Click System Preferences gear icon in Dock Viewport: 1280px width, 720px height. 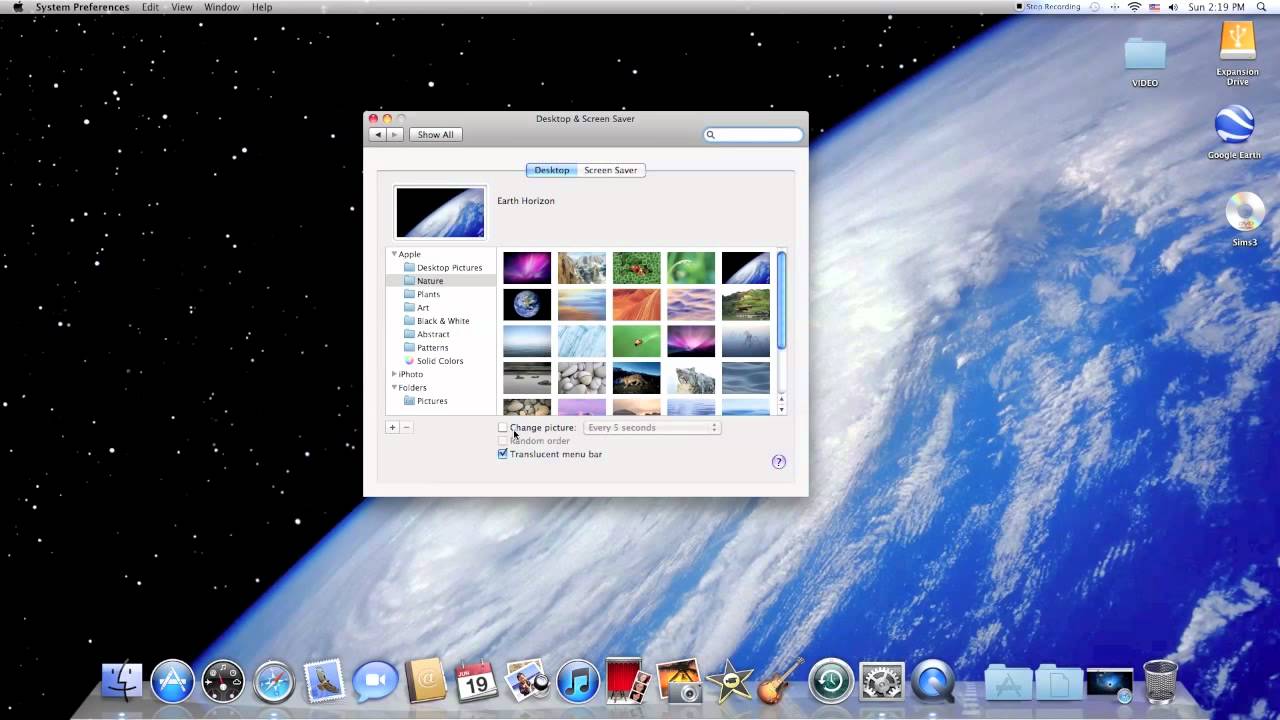pyautogui.click(x=882, y=681)
